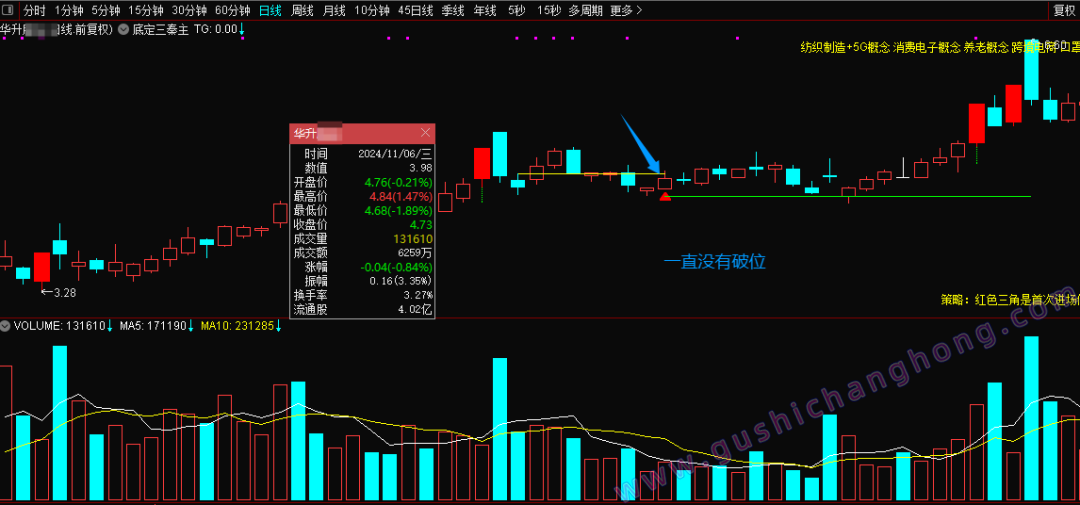Click the 成交额 6259万 value
Viewport: 1080px width, 505px height.
coord(413,253)
